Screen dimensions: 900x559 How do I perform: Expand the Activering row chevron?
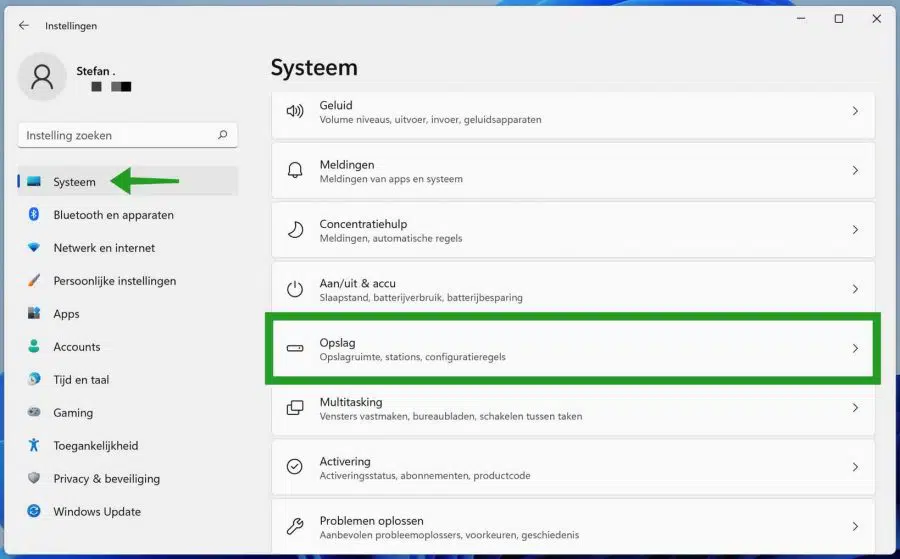coord(855,467)
